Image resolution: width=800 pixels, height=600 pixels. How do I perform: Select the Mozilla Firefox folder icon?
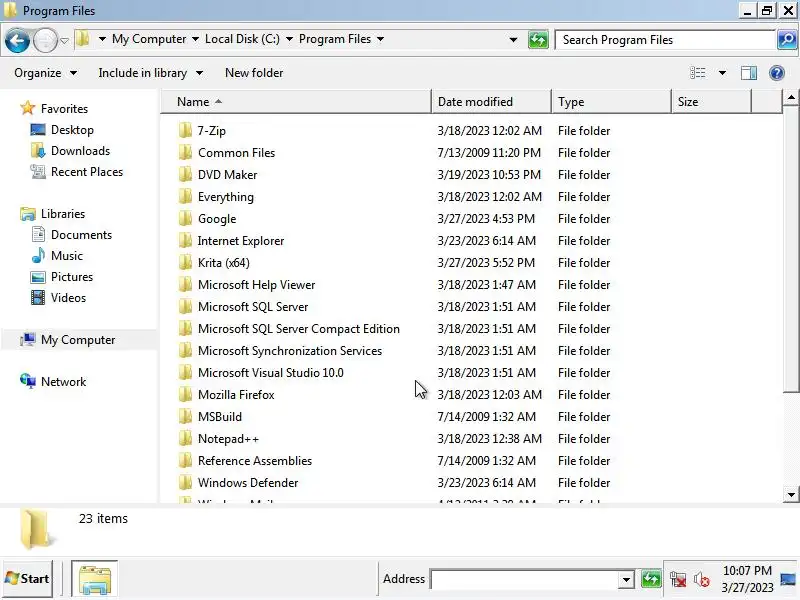coord(185,394)
